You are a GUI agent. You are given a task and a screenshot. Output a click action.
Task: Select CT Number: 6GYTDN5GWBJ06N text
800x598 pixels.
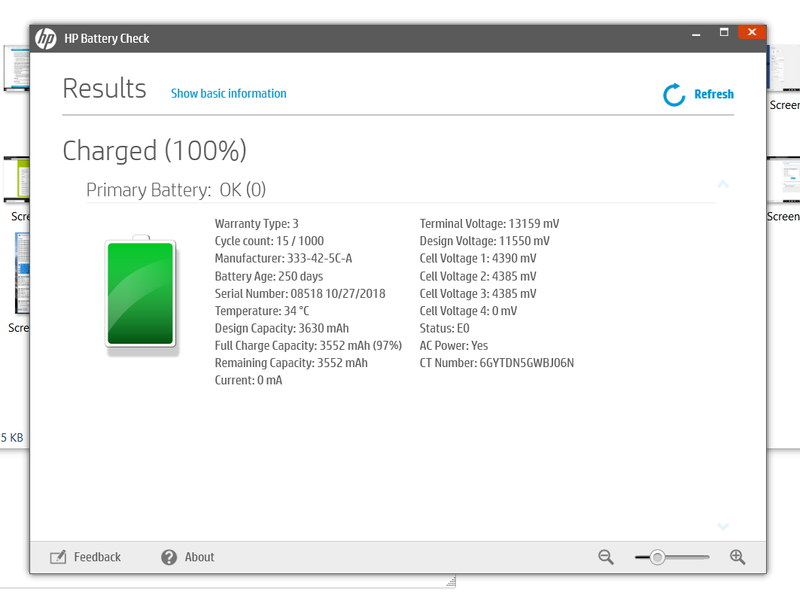[x=497, y=363]
